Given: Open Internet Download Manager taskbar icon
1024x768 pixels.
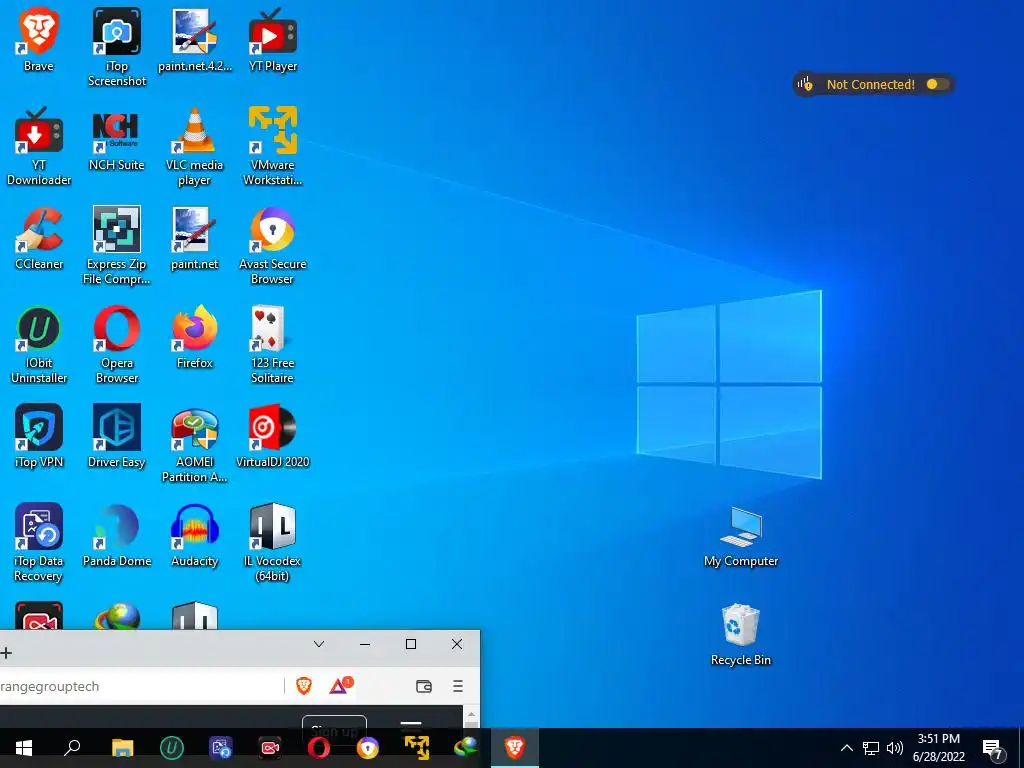Looking at the screenshot, I should (466, 748).
